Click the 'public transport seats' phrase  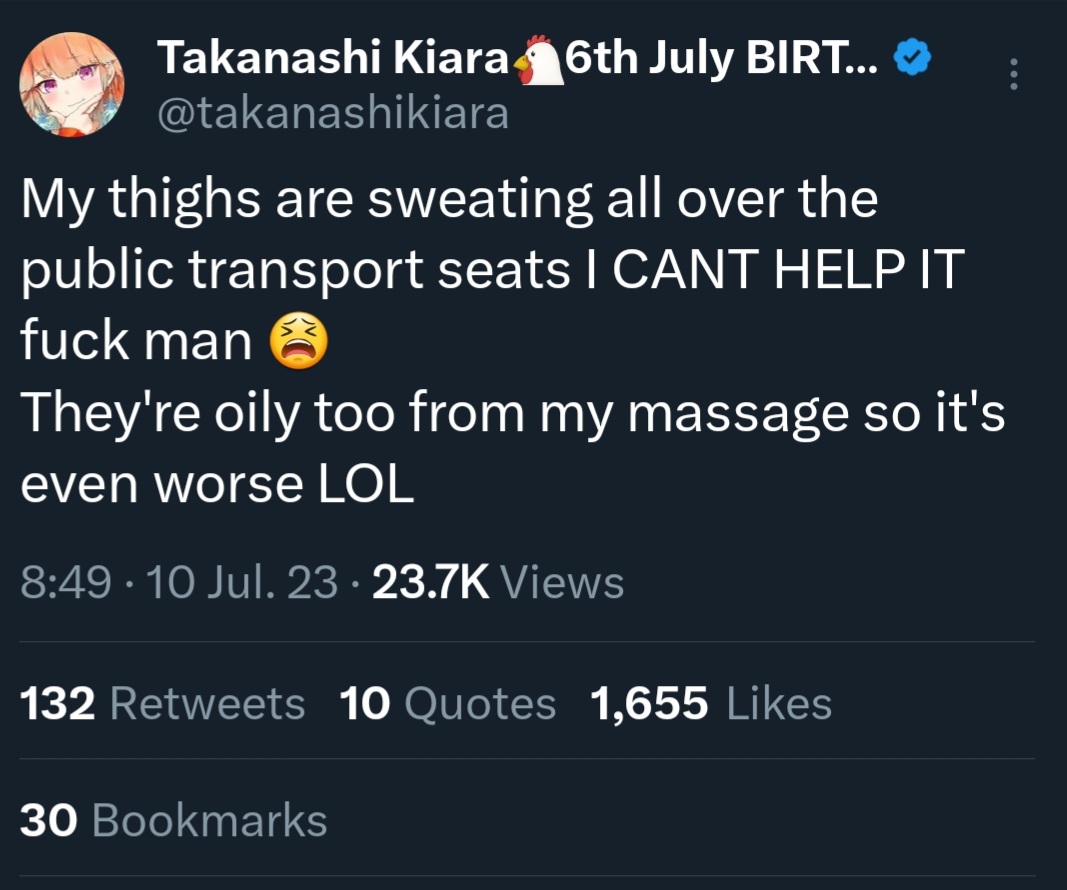coord(295,271)
